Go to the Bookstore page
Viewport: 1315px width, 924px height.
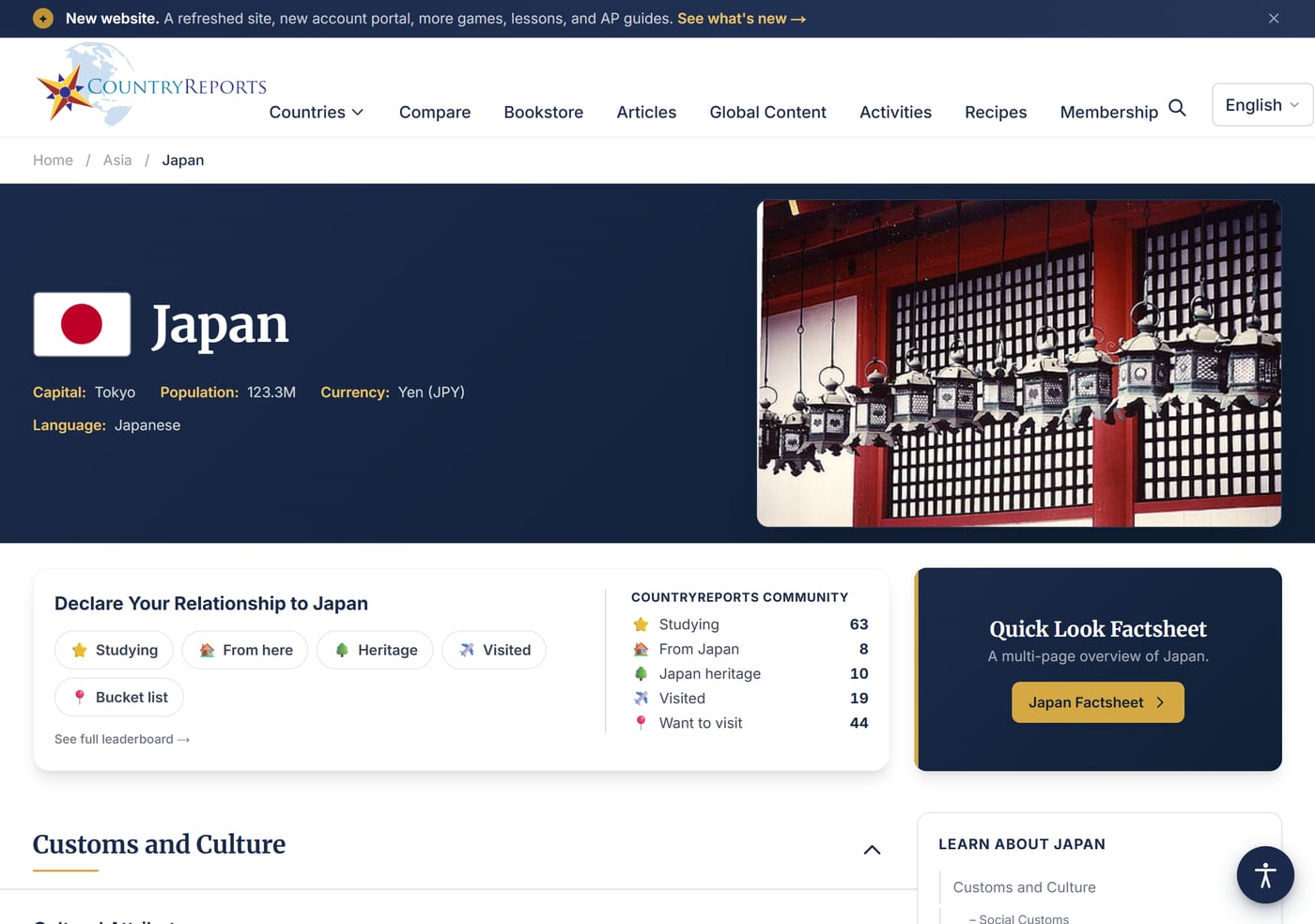point(544,112)
